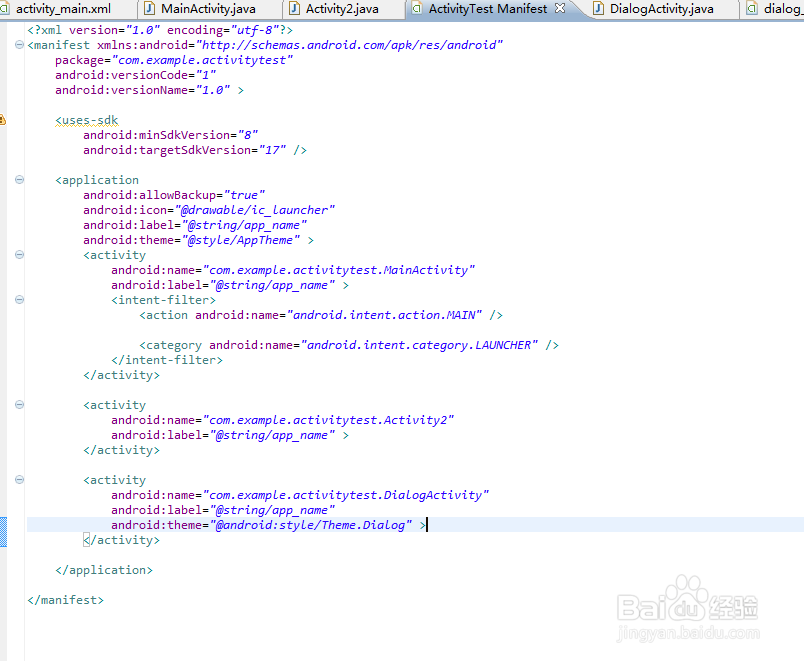Click the Java file icon on Activity2.java tab
Screen dimensions: 804x661
[294, 9]
